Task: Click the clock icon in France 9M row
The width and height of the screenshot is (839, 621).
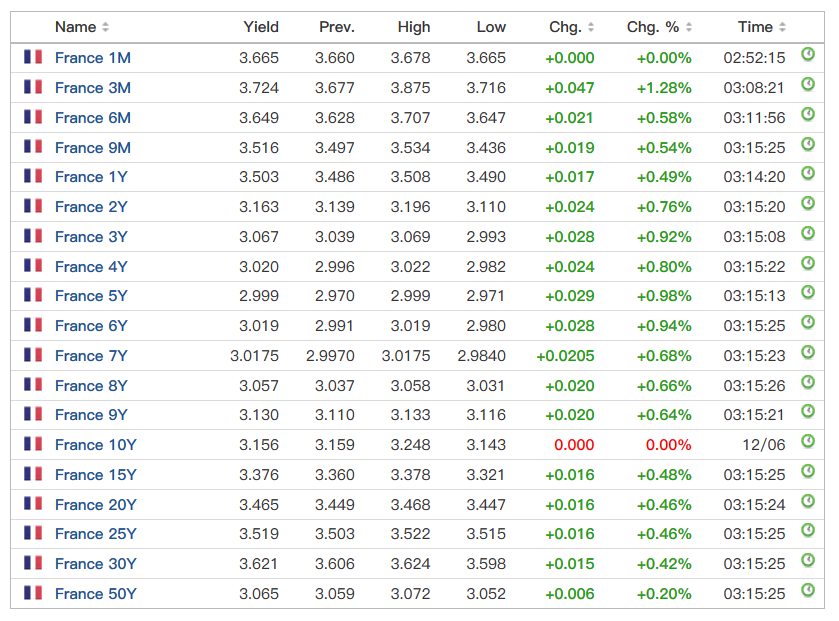Action: tap(808, 144)
